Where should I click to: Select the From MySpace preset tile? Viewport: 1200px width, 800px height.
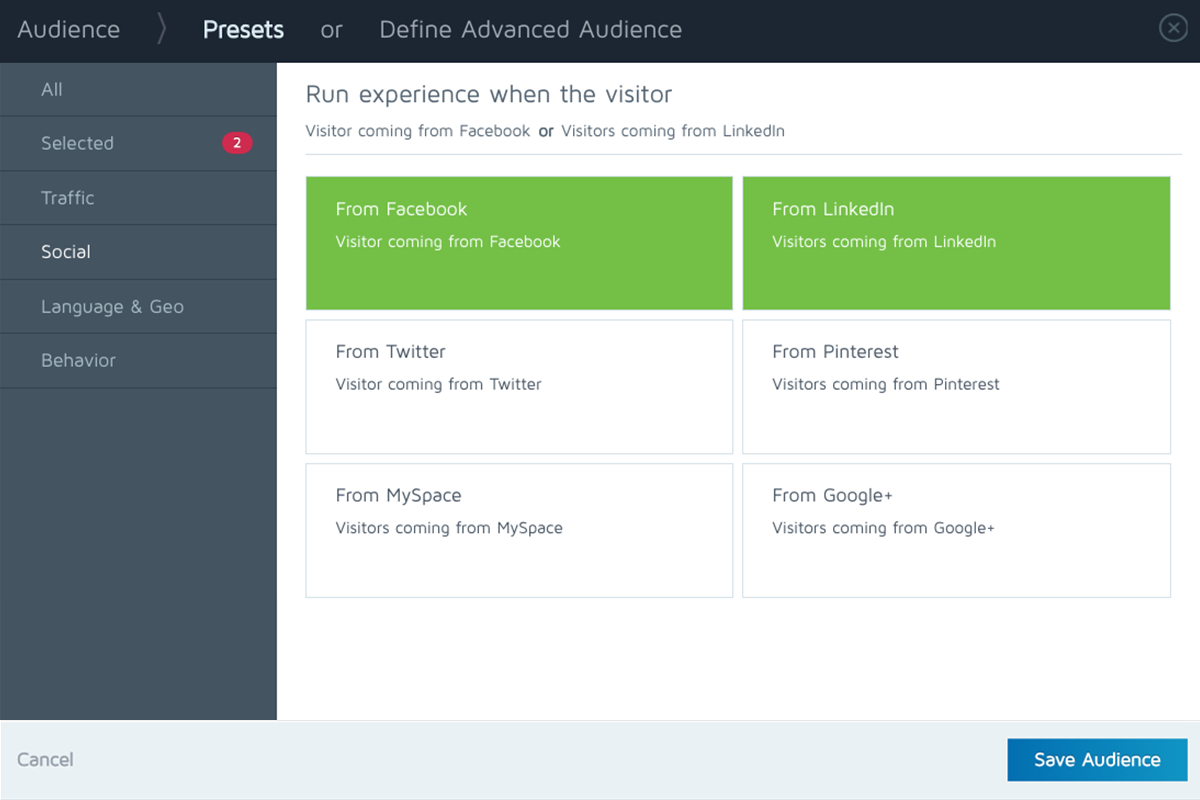[519, 530]
